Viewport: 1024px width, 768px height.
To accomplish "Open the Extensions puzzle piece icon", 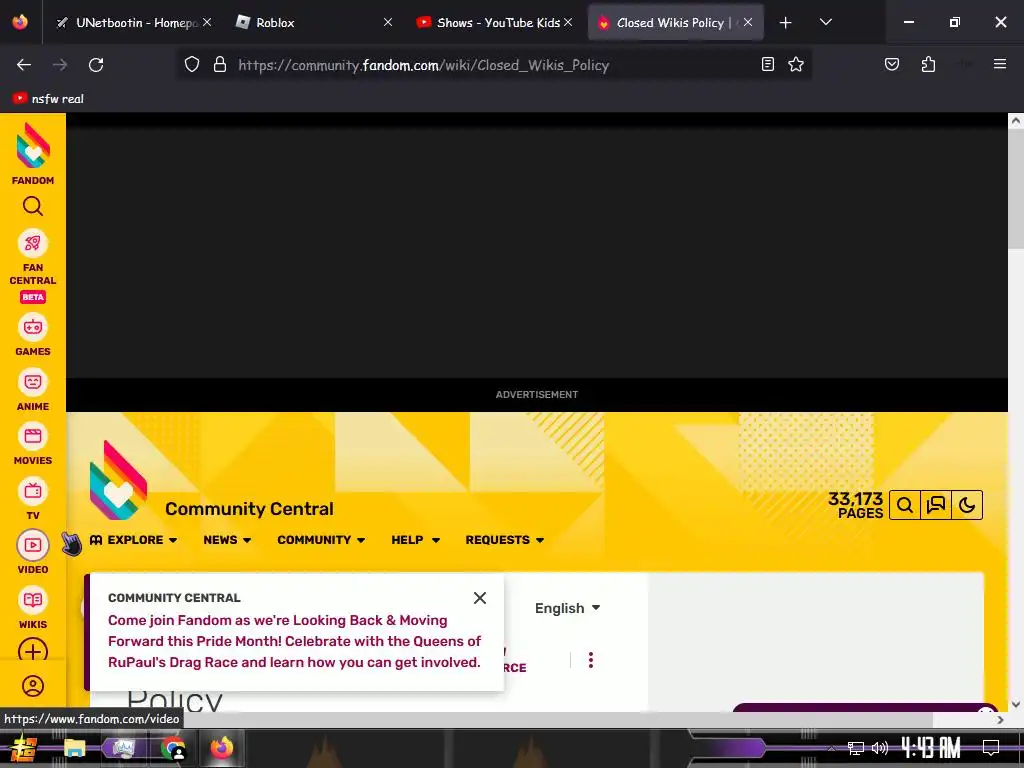I will pos(928,64).
